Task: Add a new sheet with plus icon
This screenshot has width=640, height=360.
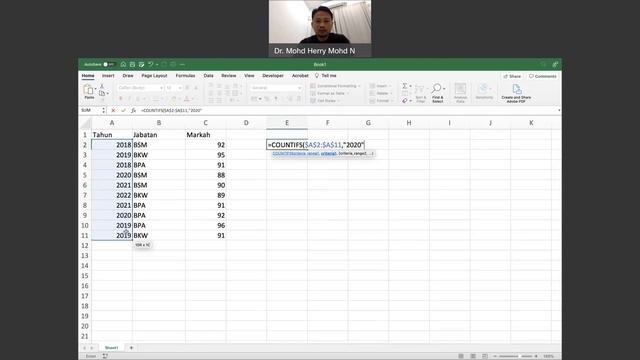Action: (131, 348)
